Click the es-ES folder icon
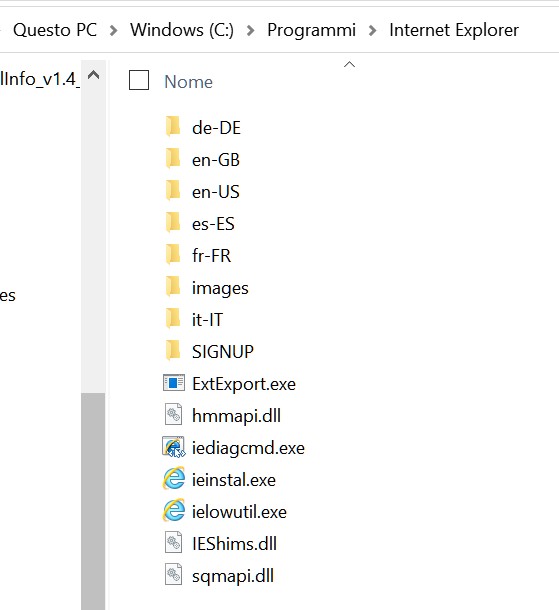This screenshot has width=559, height=610. click(173, 223)
